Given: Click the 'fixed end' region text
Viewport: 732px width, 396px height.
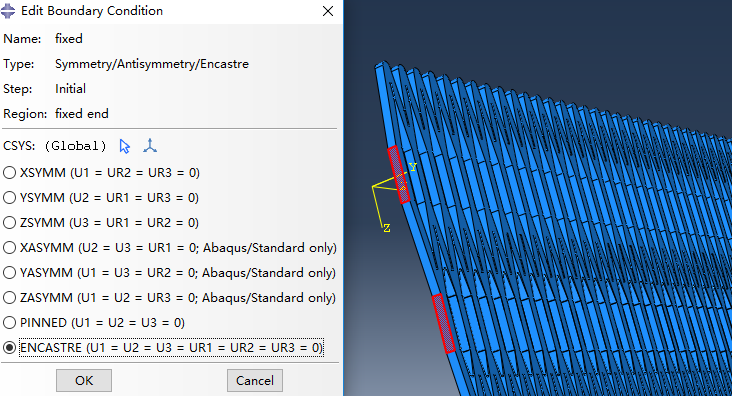Looking at the screenshot, I should 82,114.
